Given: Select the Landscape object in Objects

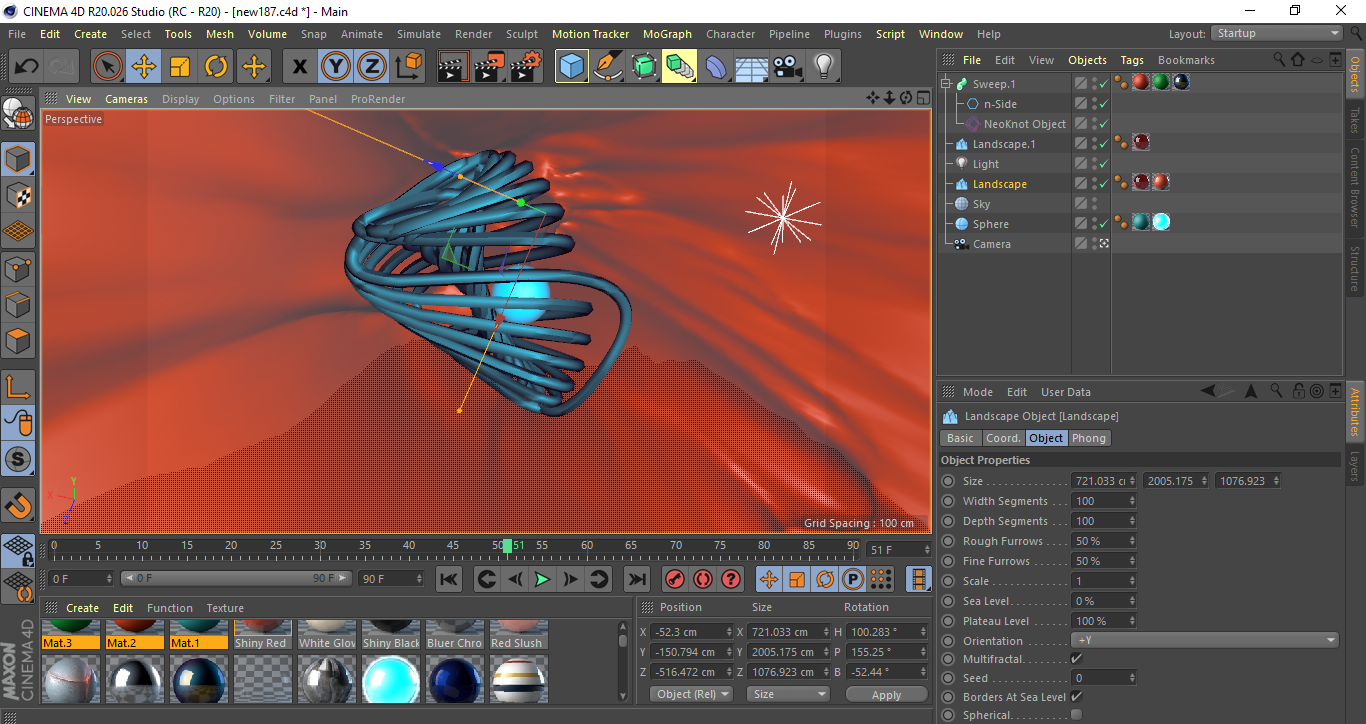Looking at the screenshot, I should click(x=999, y=184).
